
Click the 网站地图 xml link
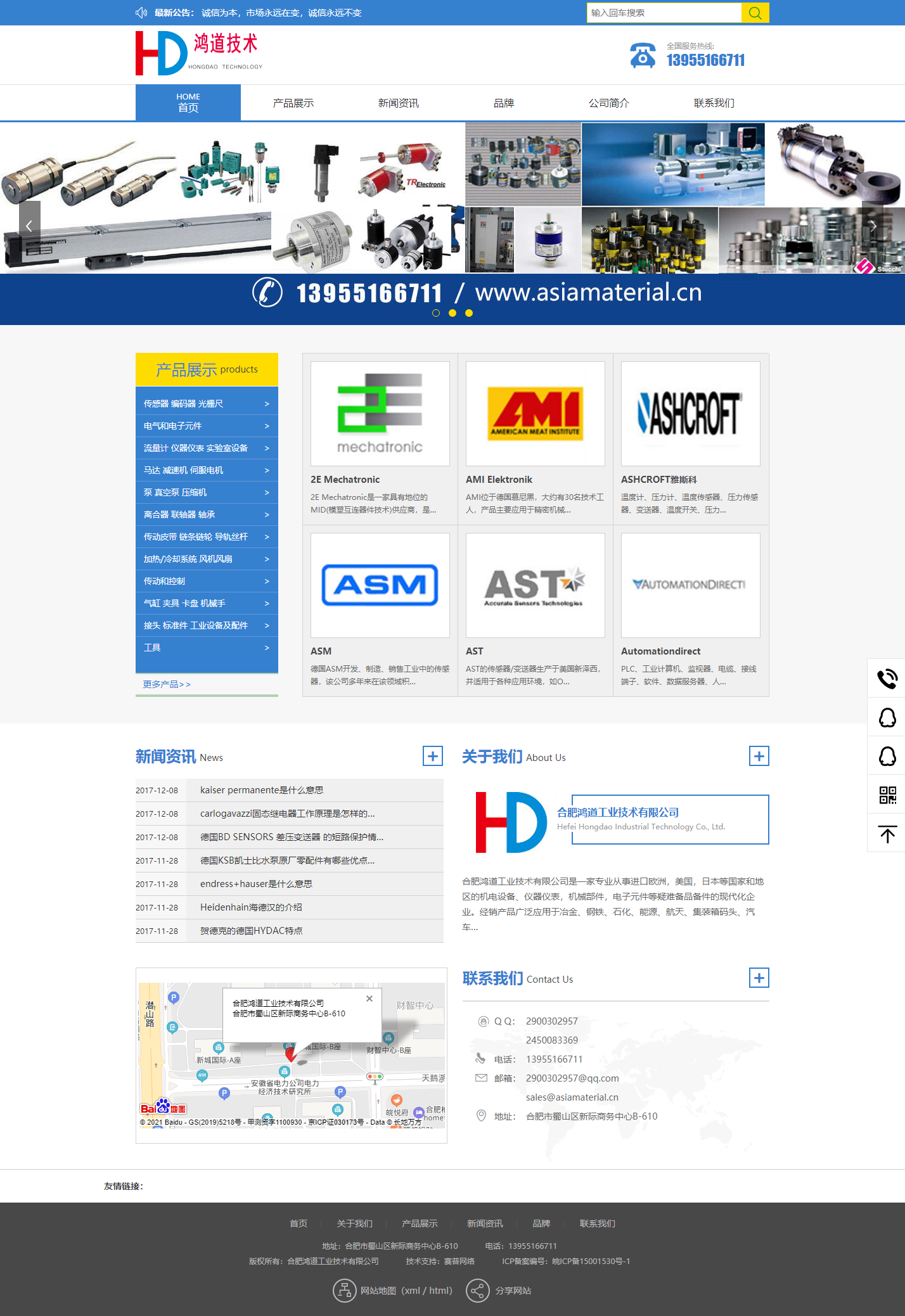tap(411, 1291)
